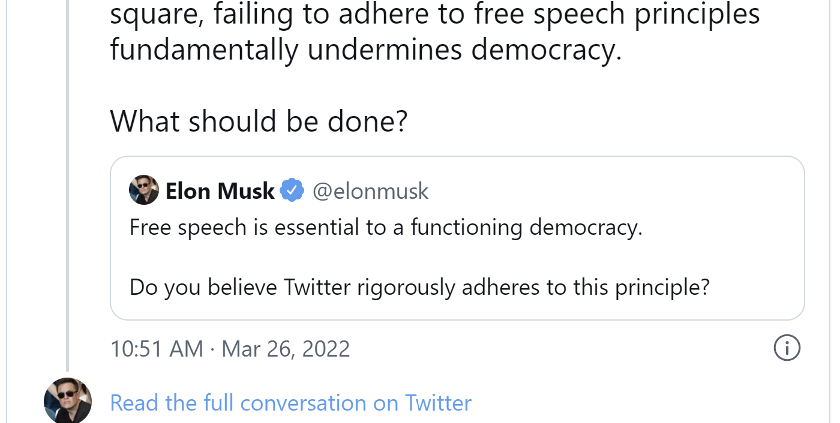The height and width of the screenshot is (423, 840).
Task: Click Elon Musk's avatar in the quoted tweet
Action: [144, 190]
